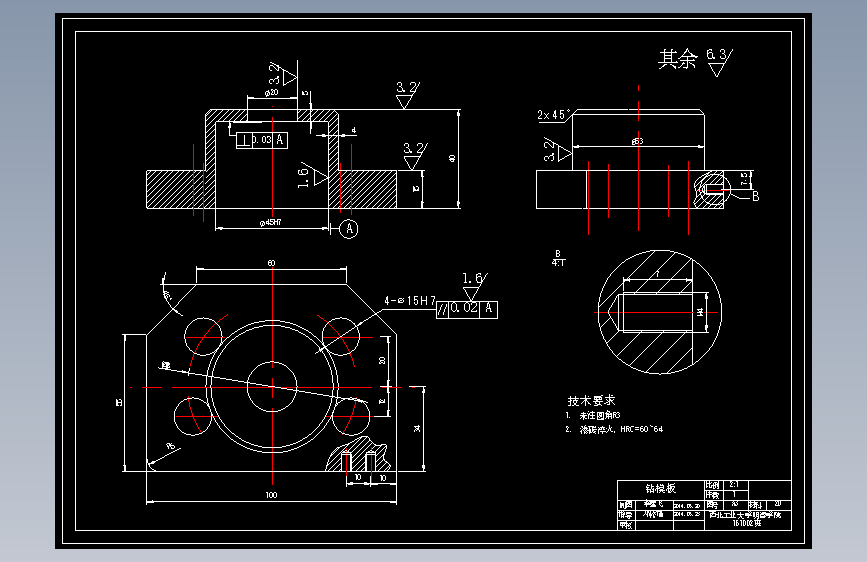
Task: Select the title "钻模板" in title block
Action: pos(661,488)
